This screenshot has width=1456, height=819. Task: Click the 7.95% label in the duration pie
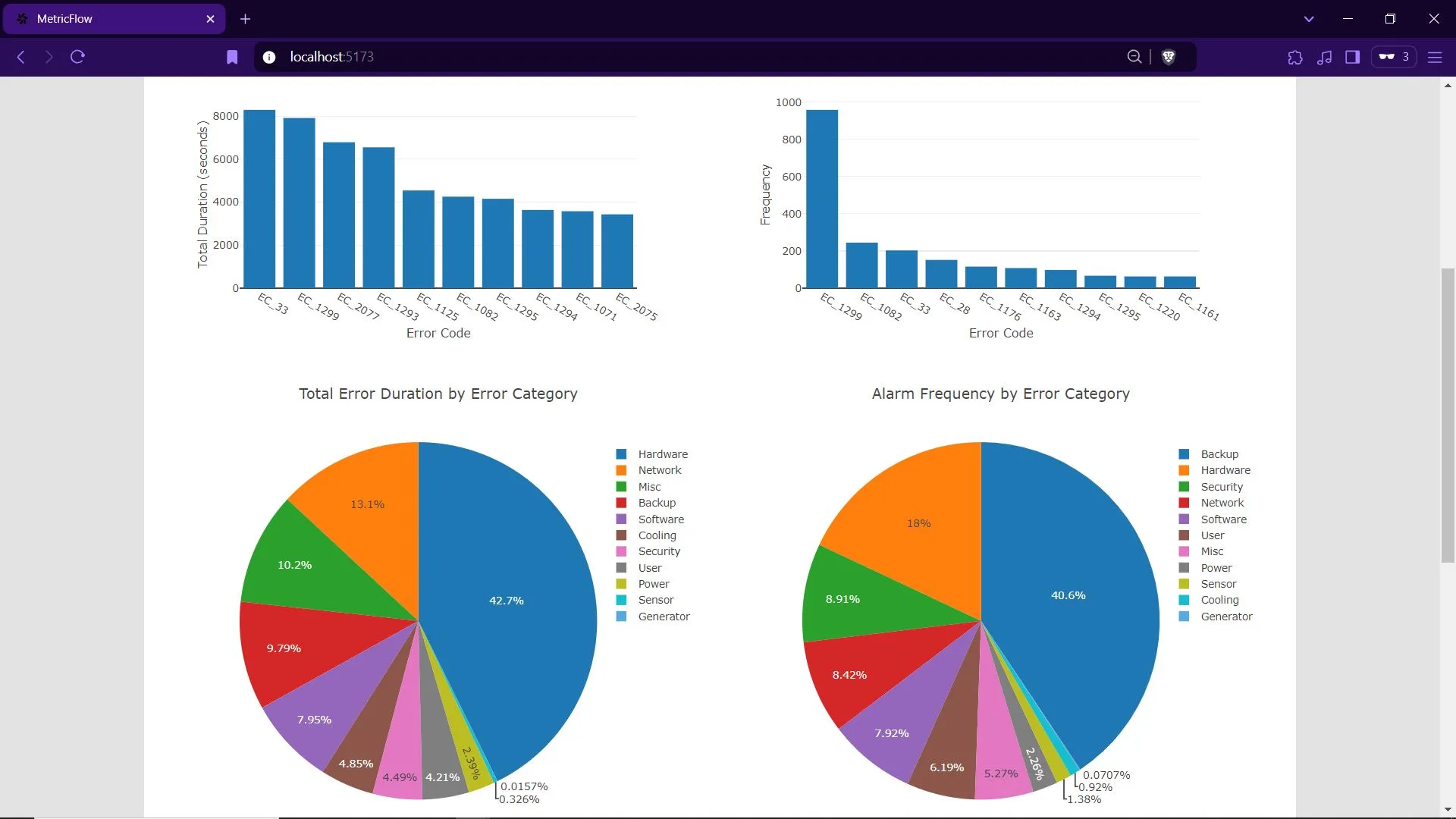[x=314, y=720]
